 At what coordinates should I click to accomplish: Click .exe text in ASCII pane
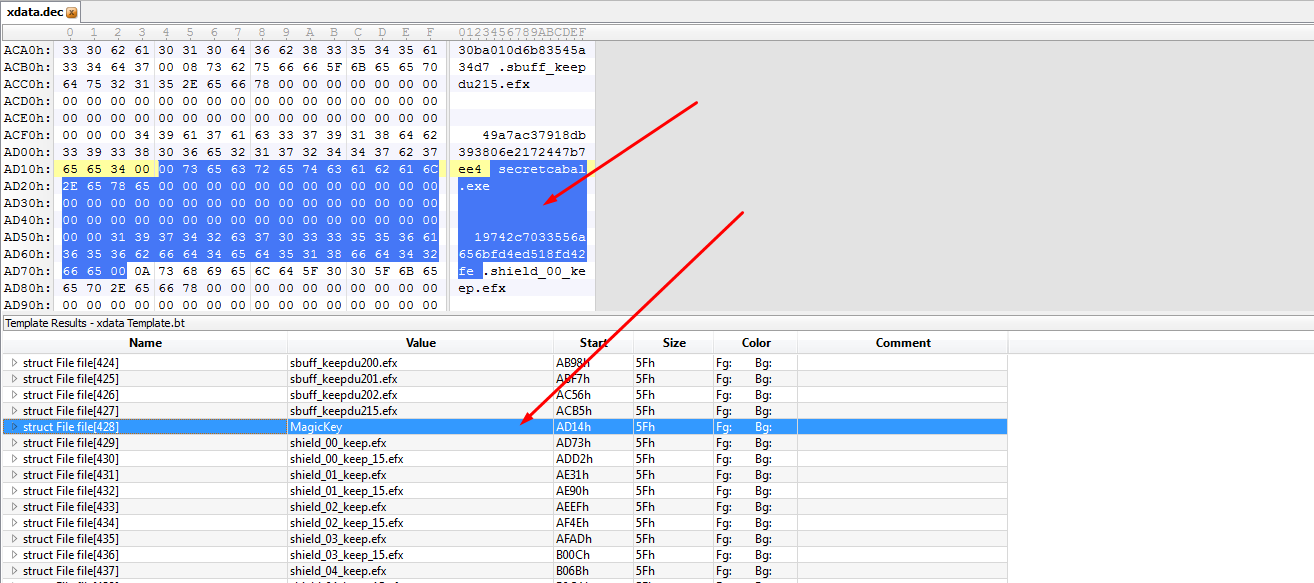(474, 186)
